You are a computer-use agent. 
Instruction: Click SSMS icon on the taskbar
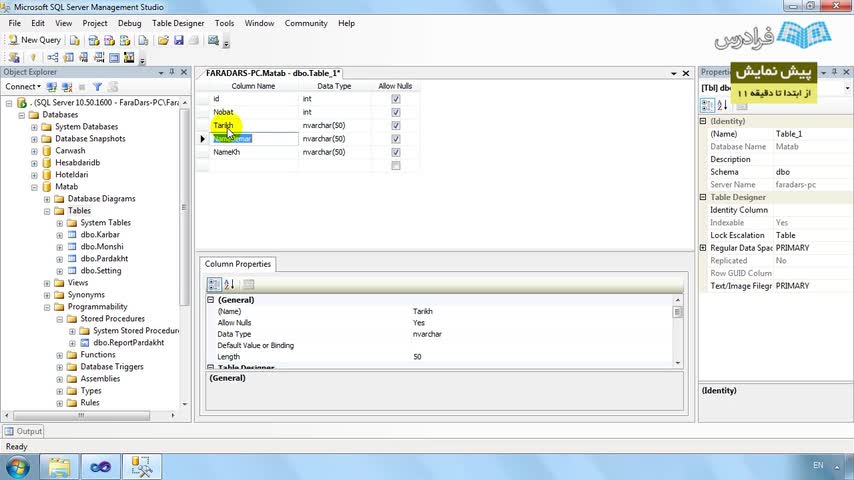point(142,467)
